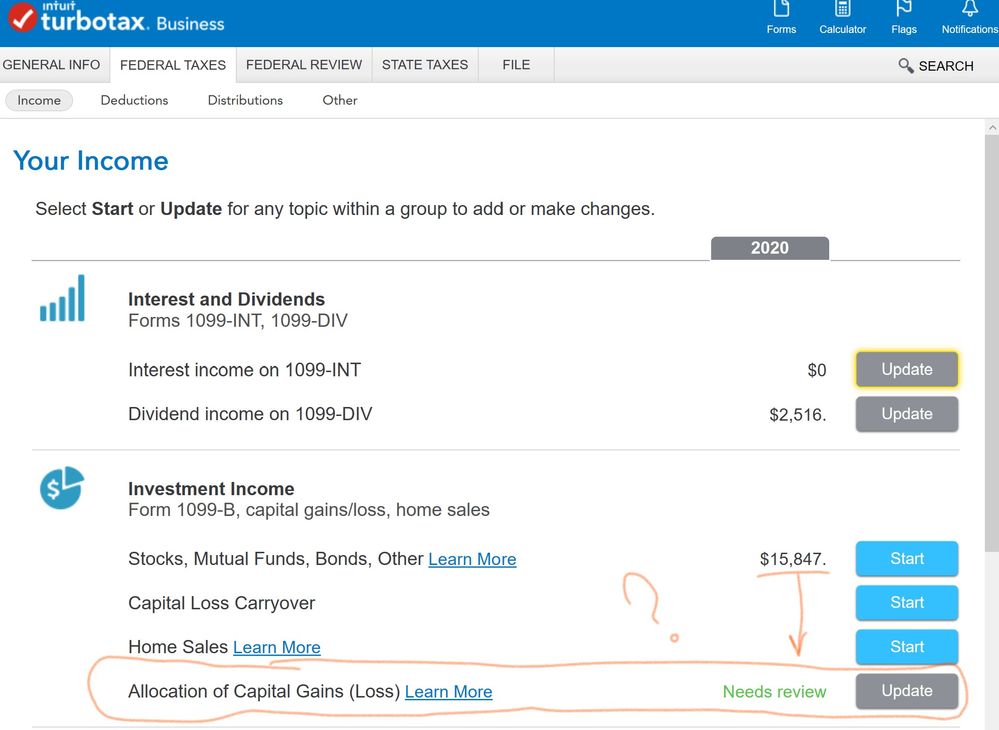This screenshot has width=999, height=730.
Task: Open the Calculator tool
Action: 842,12
